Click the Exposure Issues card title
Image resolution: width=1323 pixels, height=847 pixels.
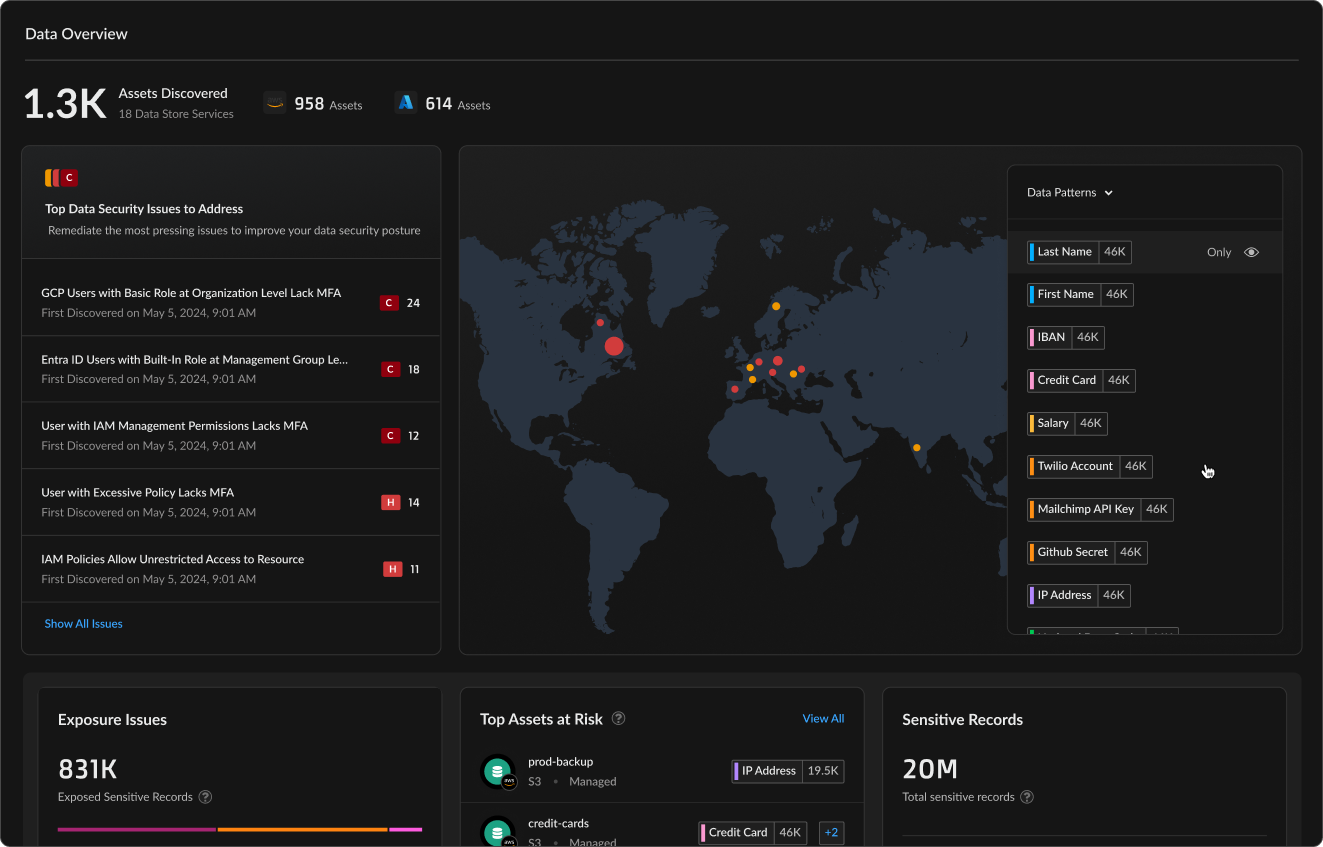(112, 720)
